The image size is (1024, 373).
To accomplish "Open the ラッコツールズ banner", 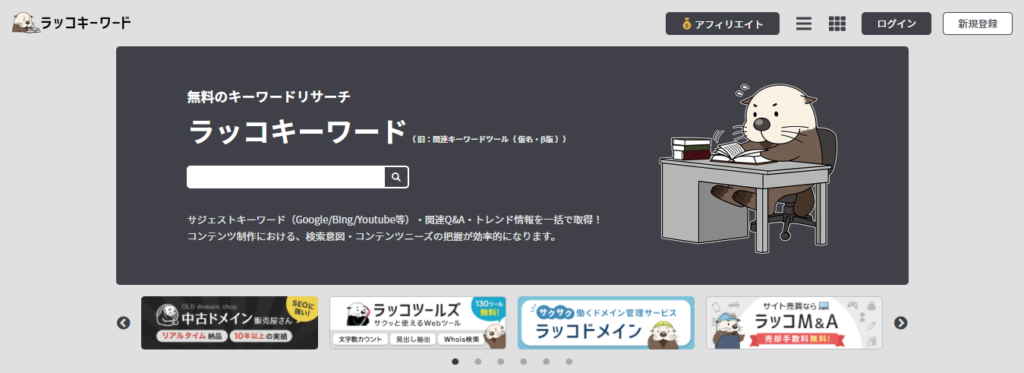I will [418, 323].
